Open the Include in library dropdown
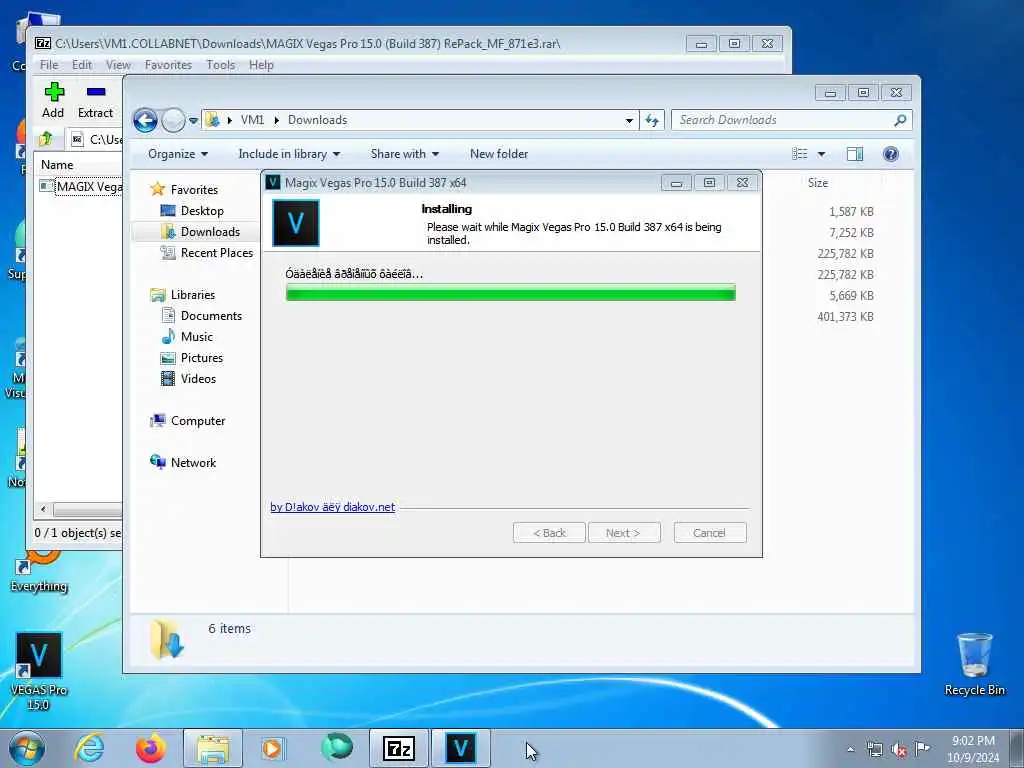This screenshot has height=768, width=1024. point(289,154)
